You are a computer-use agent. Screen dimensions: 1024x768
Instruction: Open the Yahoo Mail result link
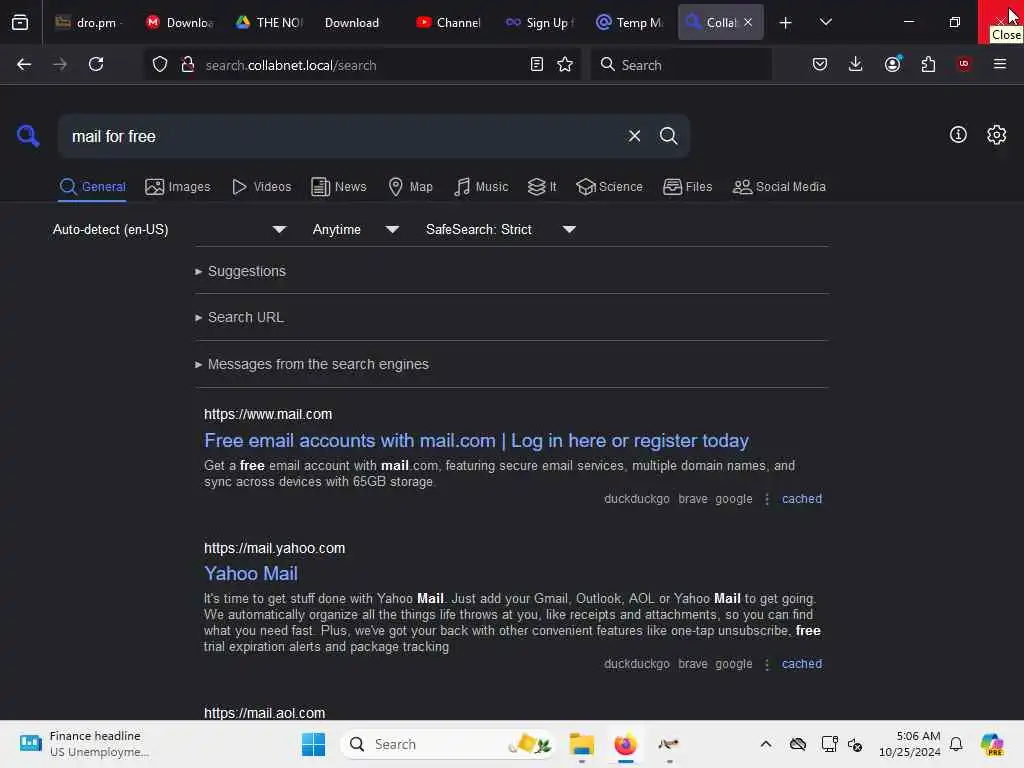251,573
